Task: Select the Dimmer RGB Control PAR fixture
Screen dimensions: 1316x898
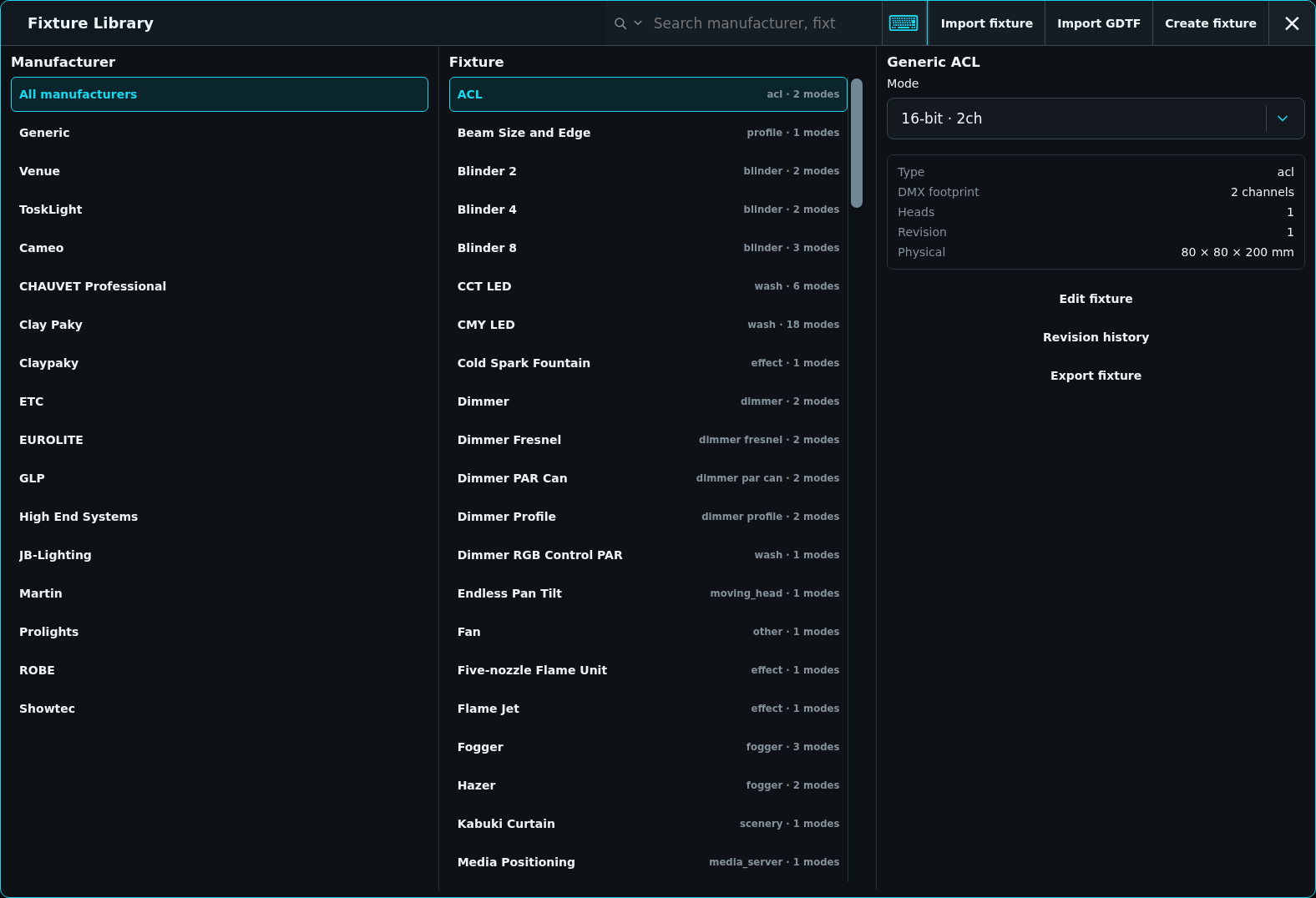Action: (x=648, y=555)
